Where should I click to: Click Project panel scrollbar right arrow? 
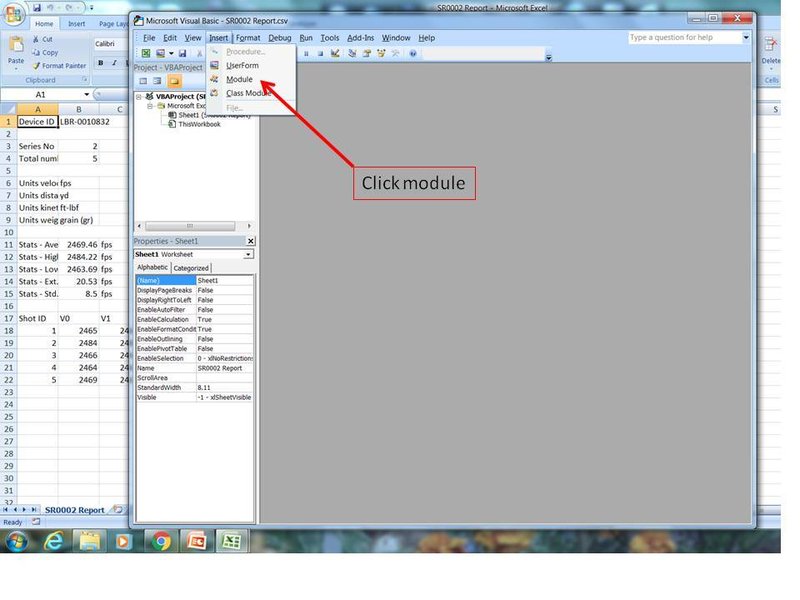click(x=249, y=226)
